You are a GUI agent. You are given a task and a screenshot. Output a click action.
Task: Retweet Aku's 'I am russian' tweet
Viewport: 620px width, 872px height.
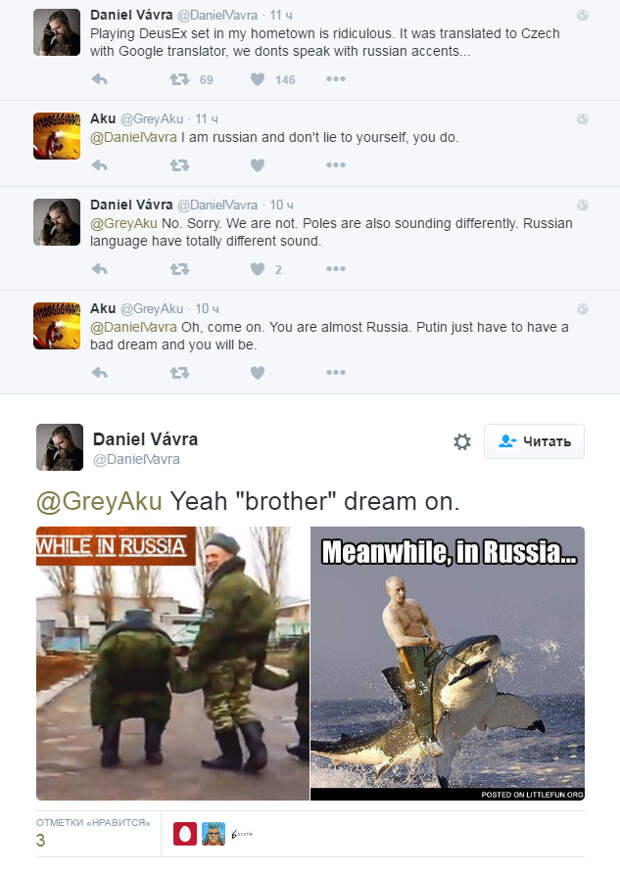click(179, 165)
